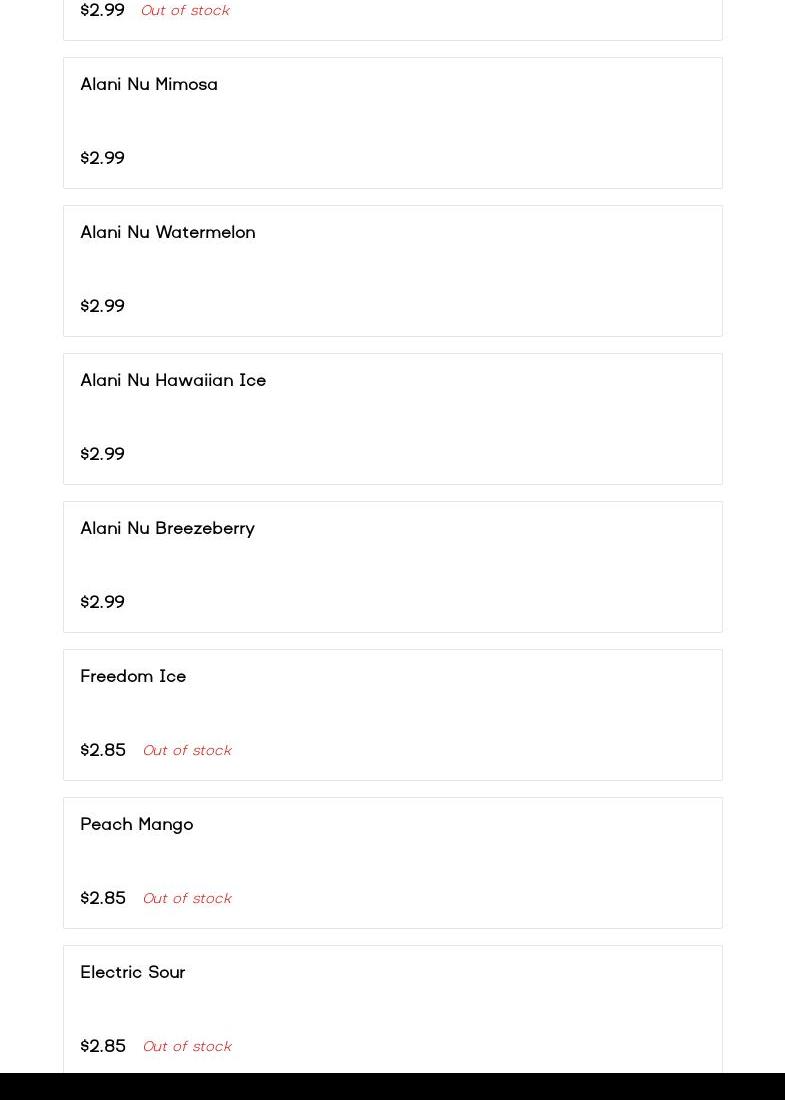Click the Freedom Ice $2.85 price
Screen dimensions: 785x1100
tap(103, 750)
